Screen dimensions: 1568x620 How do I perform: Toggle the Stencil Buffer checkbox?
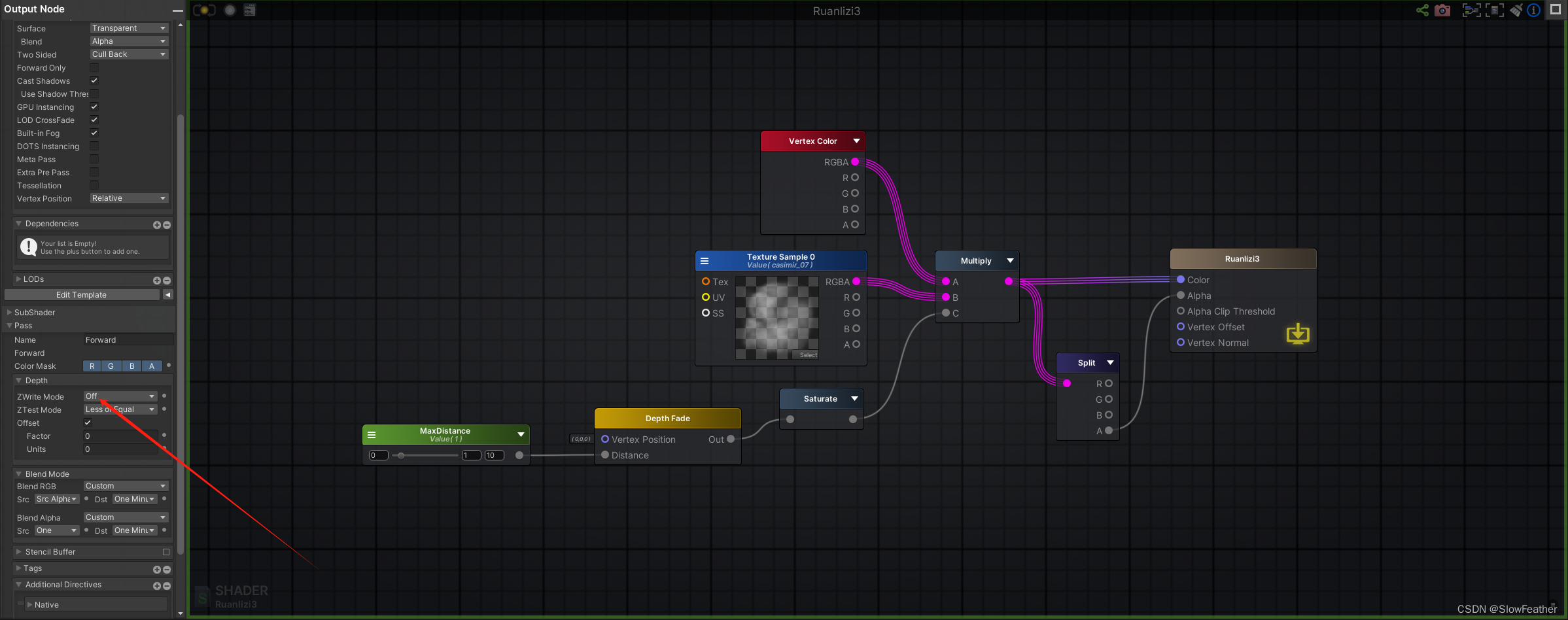pos(166,552)
